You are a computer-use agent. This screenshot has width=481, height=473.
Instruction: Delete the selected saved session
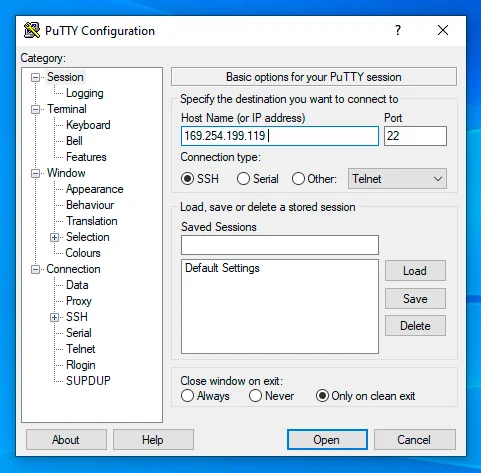click(415, 326)
